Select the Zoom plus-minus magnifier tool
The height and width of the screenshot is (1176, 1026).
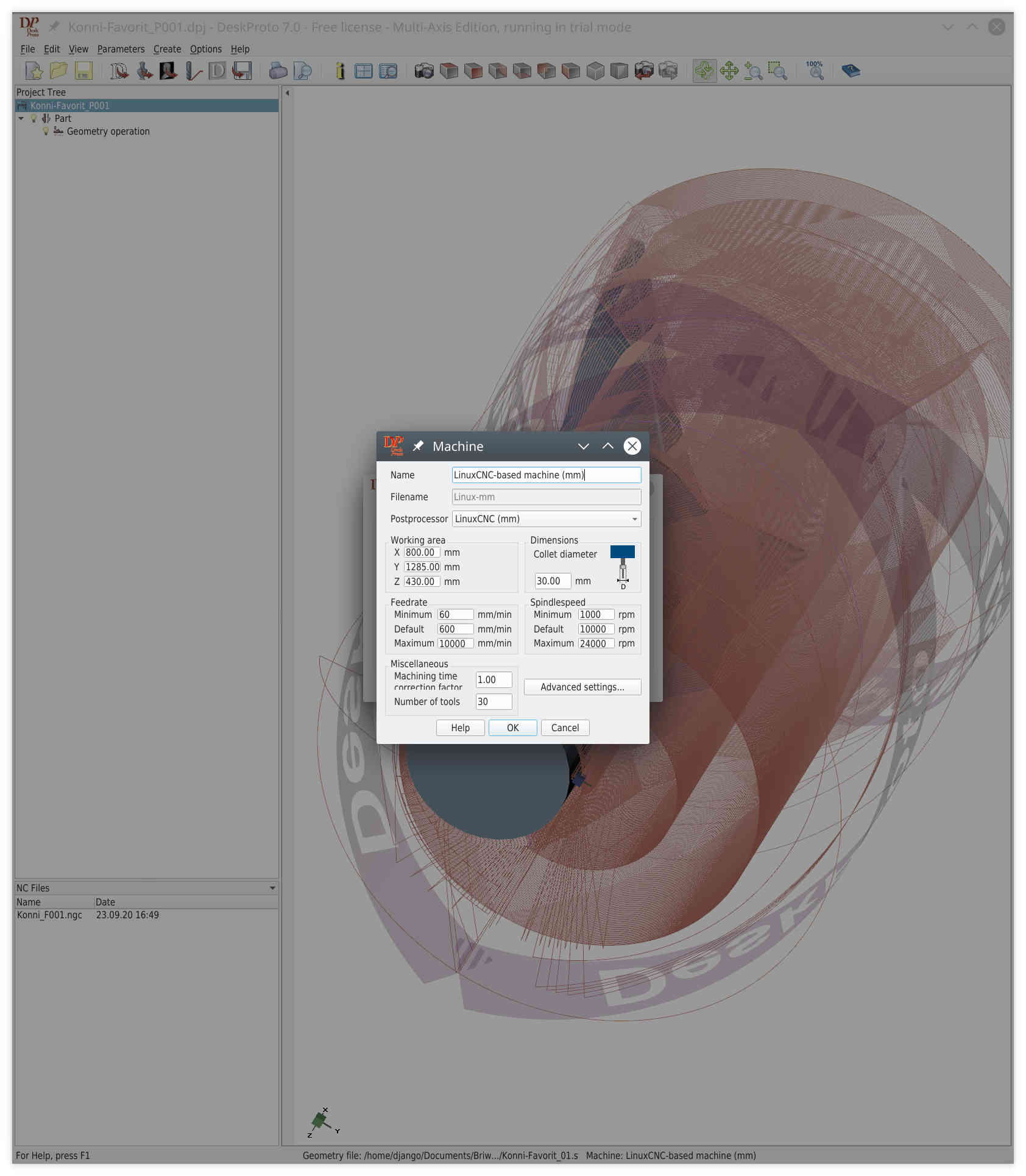[x=753, y=71]
